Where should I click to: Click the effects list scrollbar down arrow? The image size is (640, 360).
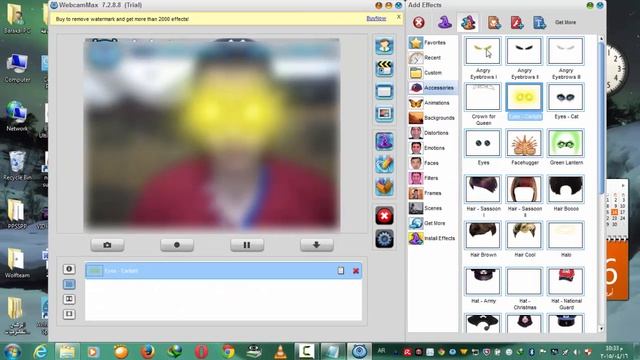pyautogui.click(x=601, y=329)
